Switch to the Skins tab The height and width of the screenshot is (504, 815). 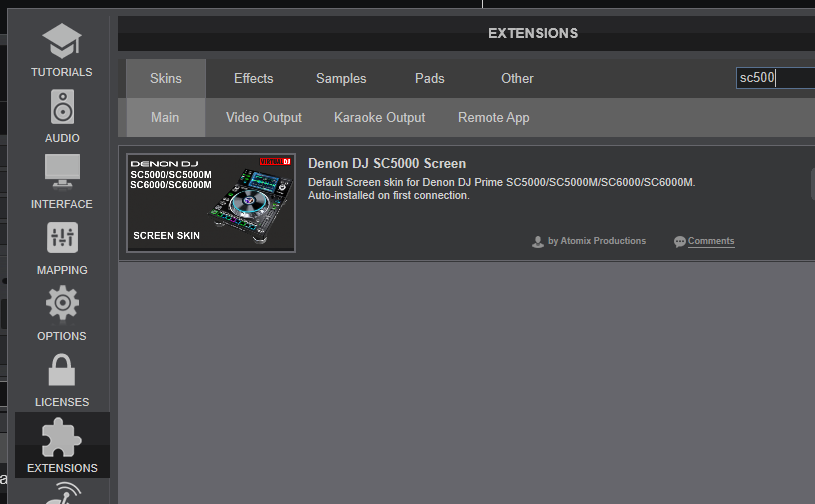point(166,78)
